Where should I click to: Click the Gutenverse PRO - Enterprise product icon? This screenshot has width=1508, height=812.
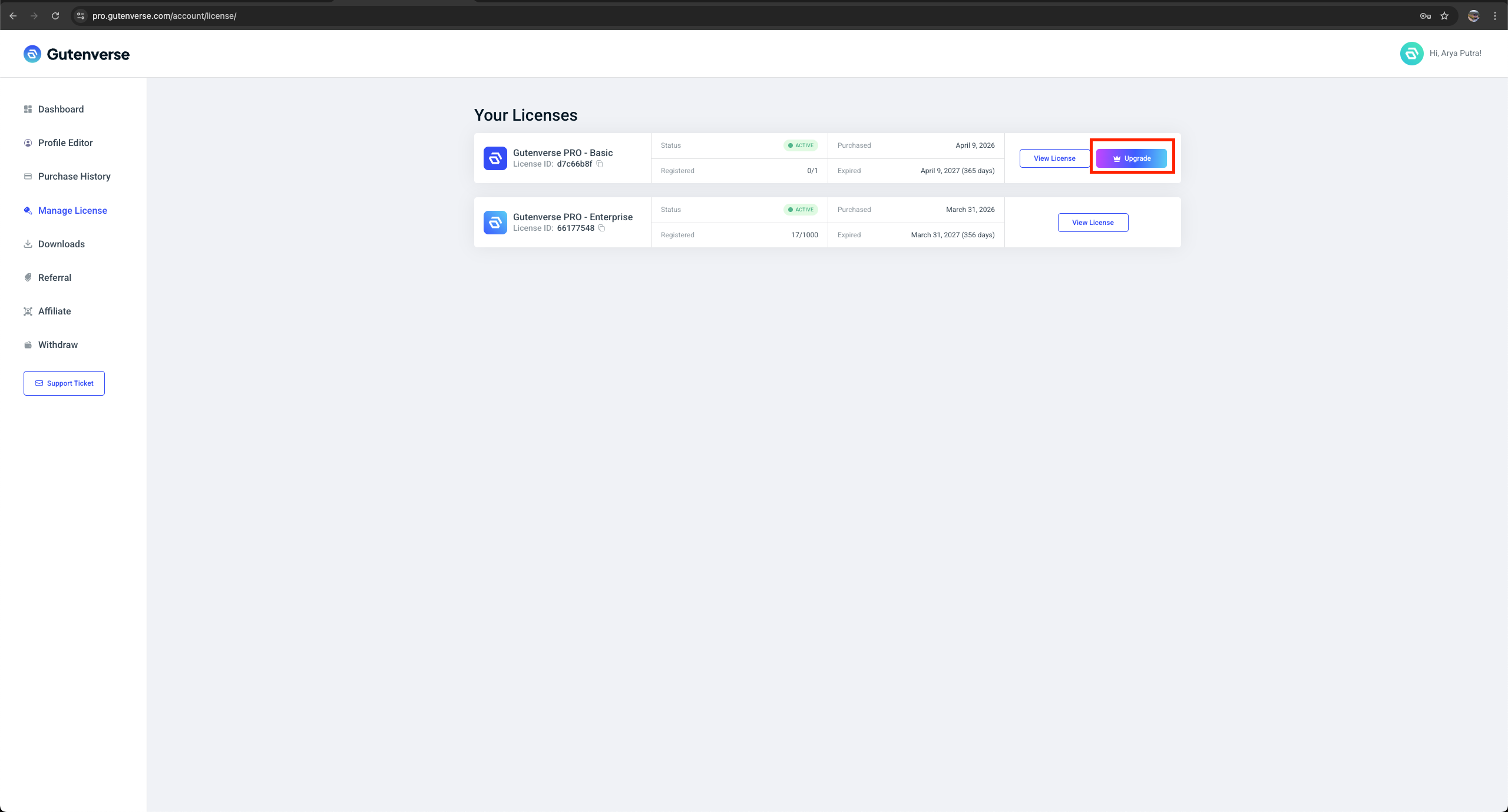click(x=495, y=223)
